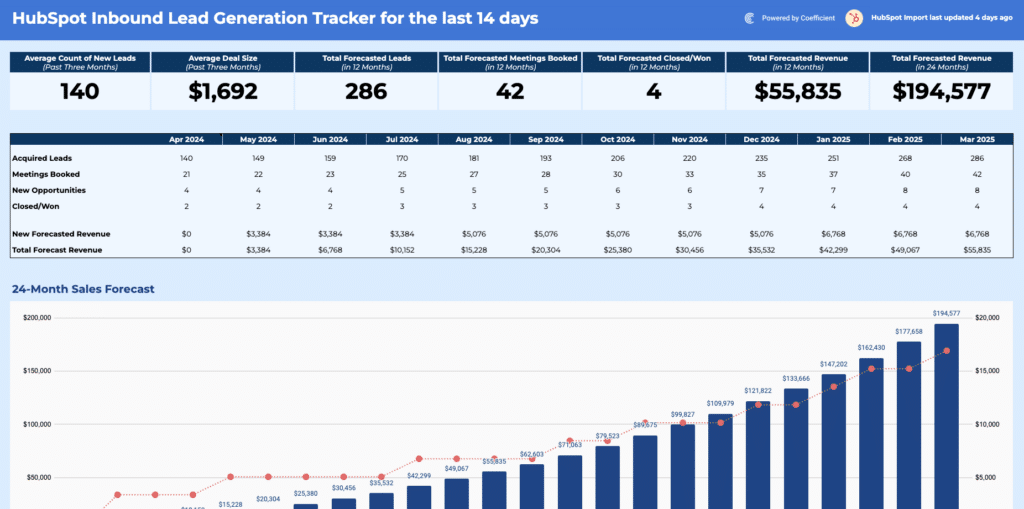This screenshot has width=1024, height=509.
Task: Click the large 4 Closed/Won KPI value
Action: (654, 91)
